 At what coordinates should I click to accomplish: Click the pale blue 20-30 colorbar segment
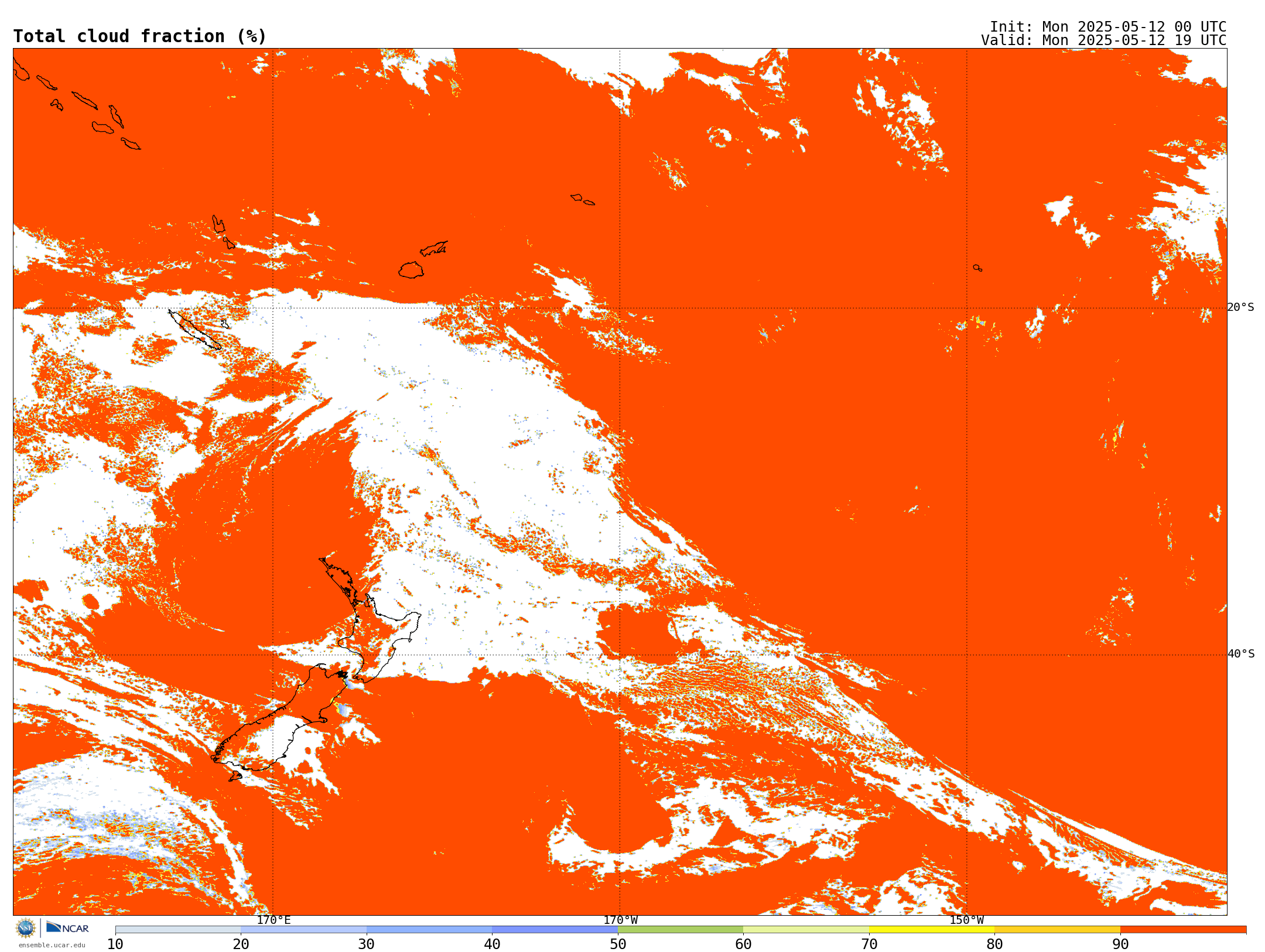(303, 930)
